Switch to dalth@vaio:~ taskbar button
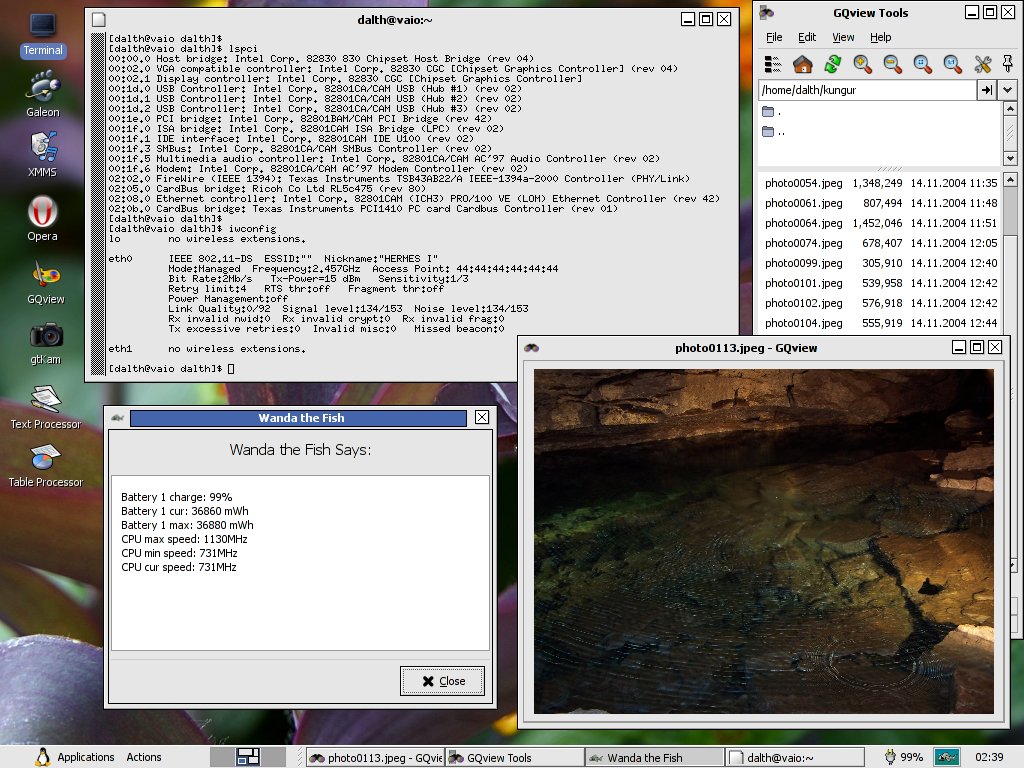This screenshot has height=768, width=1024. coord(795,758)
